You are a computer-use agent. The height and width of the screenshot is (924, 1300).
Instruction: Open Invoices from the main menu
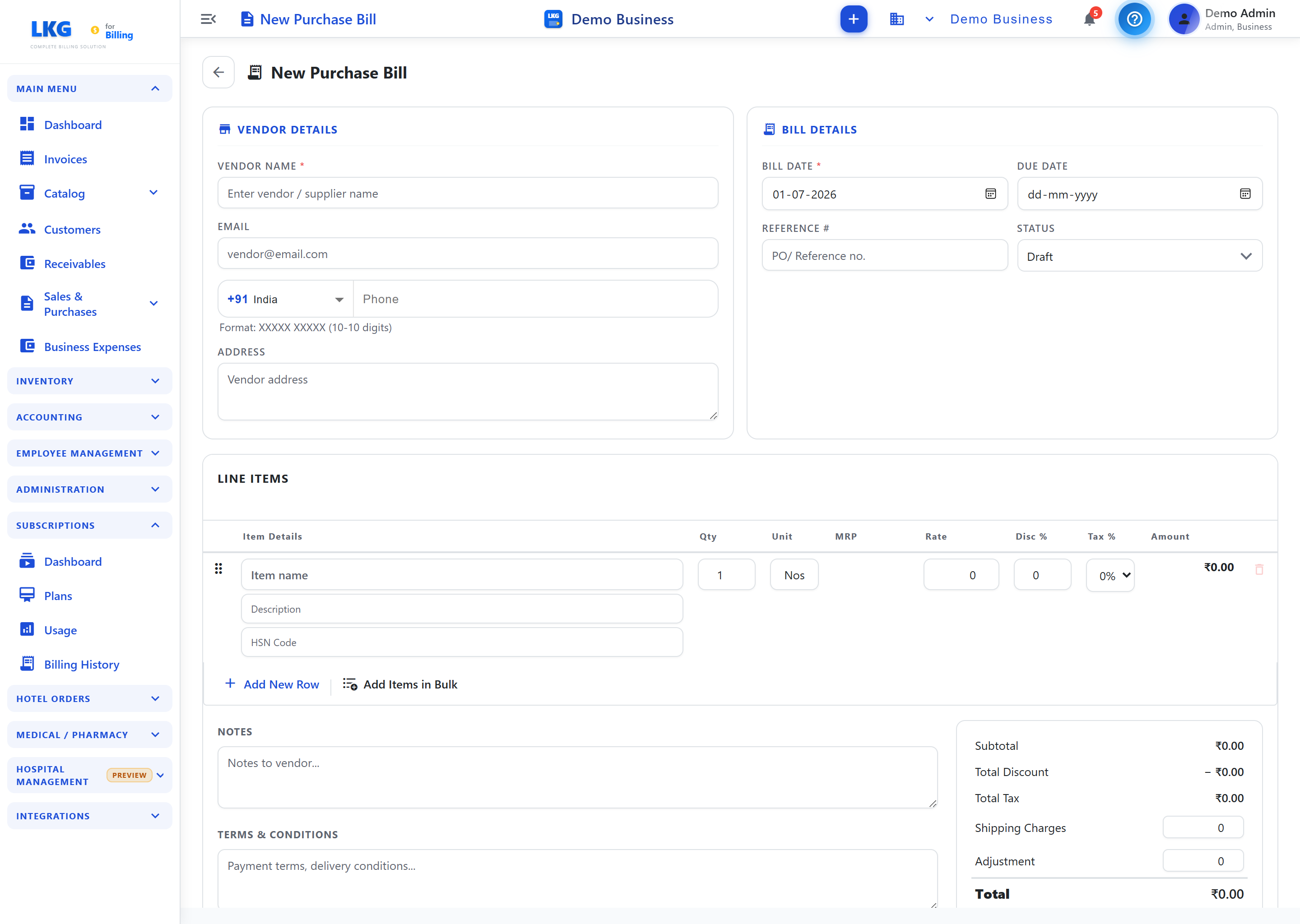pyautogui.click(x=65, y=159)
